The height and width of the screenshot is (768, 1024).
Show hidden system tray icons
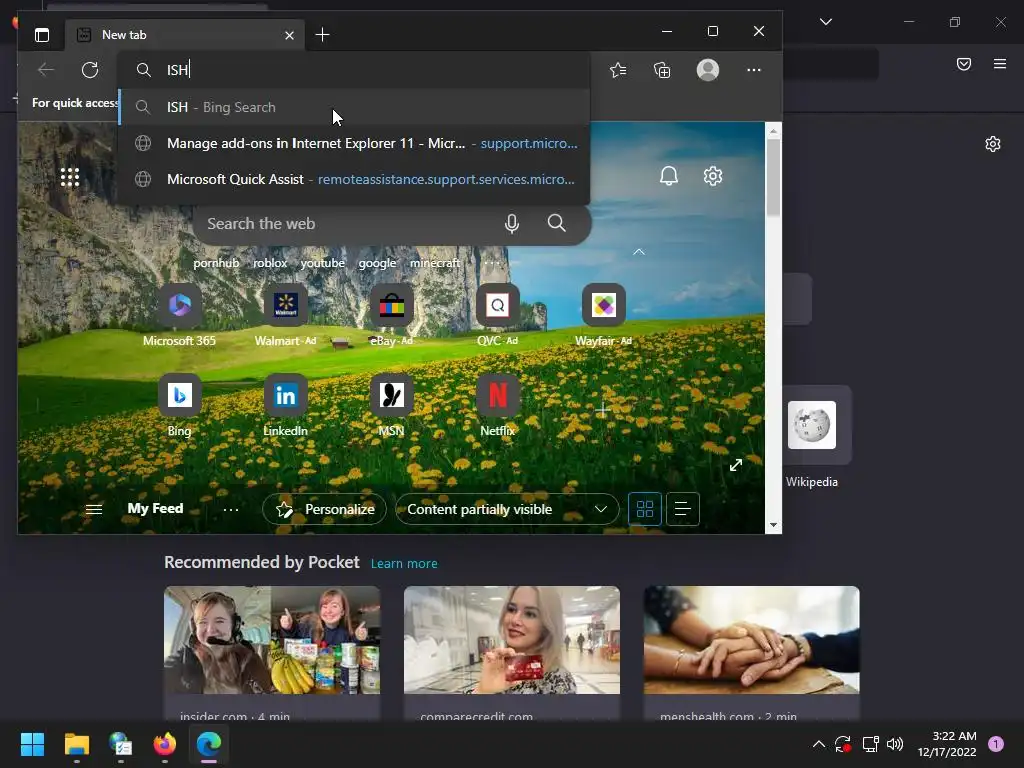818,744
